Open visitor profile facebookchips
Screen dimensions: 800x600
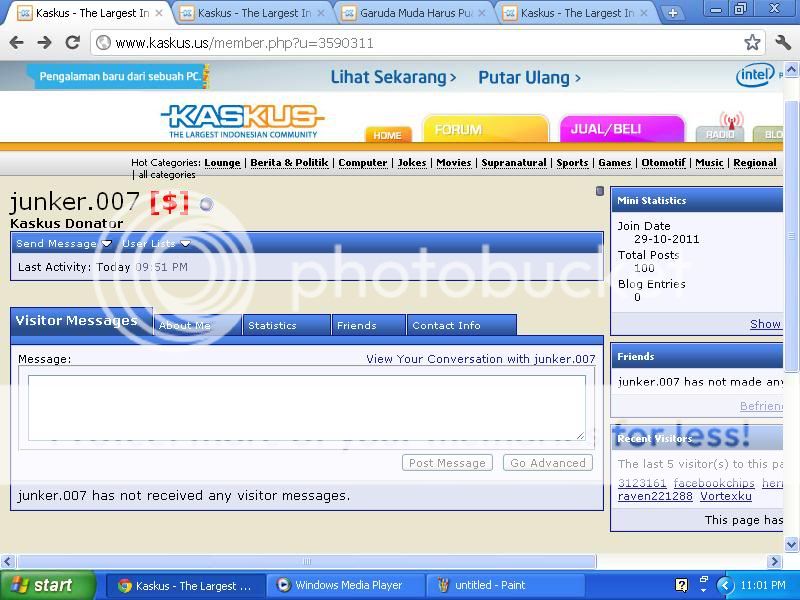714,483
